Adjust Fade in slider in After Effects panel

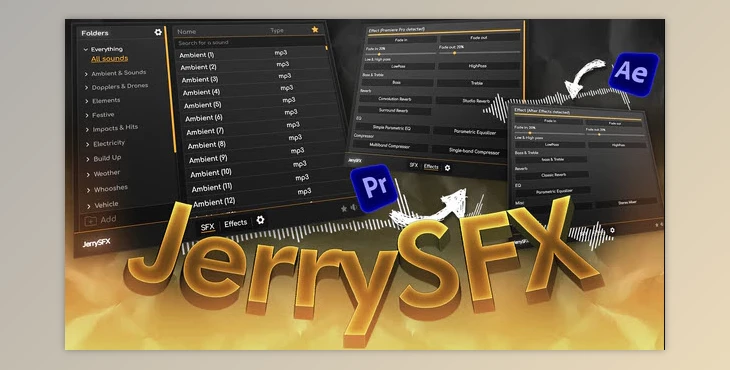[549, 133]
